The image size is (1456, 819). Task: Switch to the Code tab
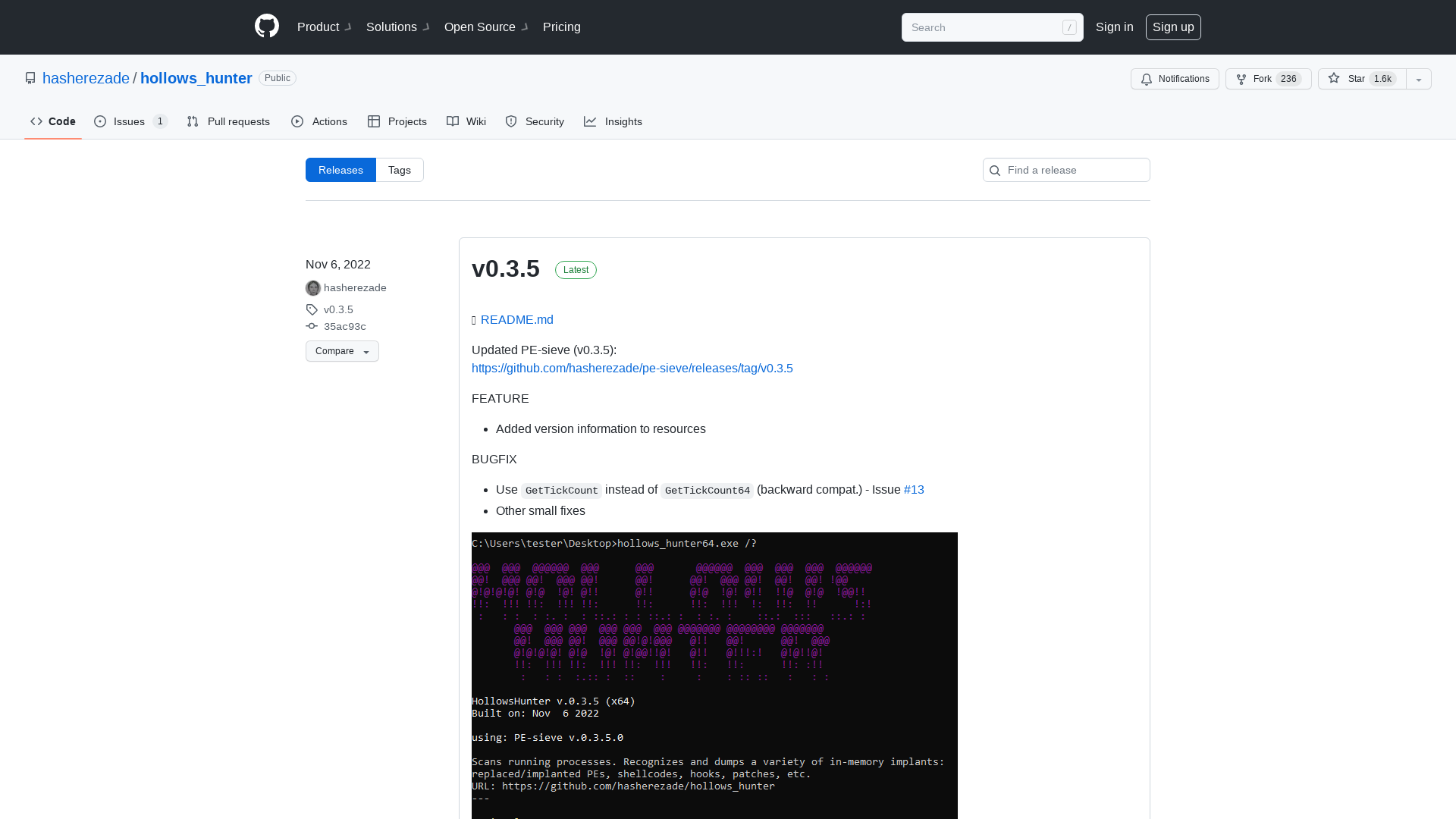(x=53, y=121)
